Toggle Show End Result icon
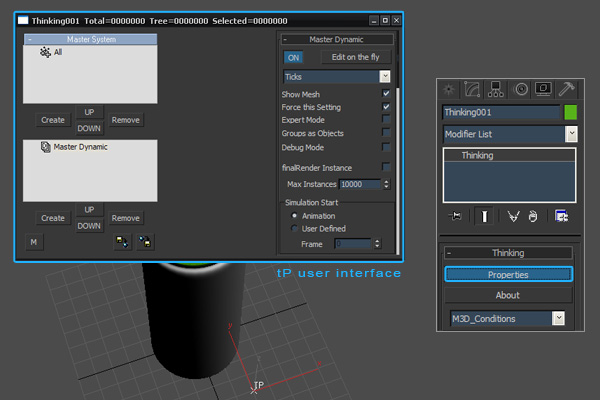The height and width of the screenshot is (400, 600). tap(484, 216)
